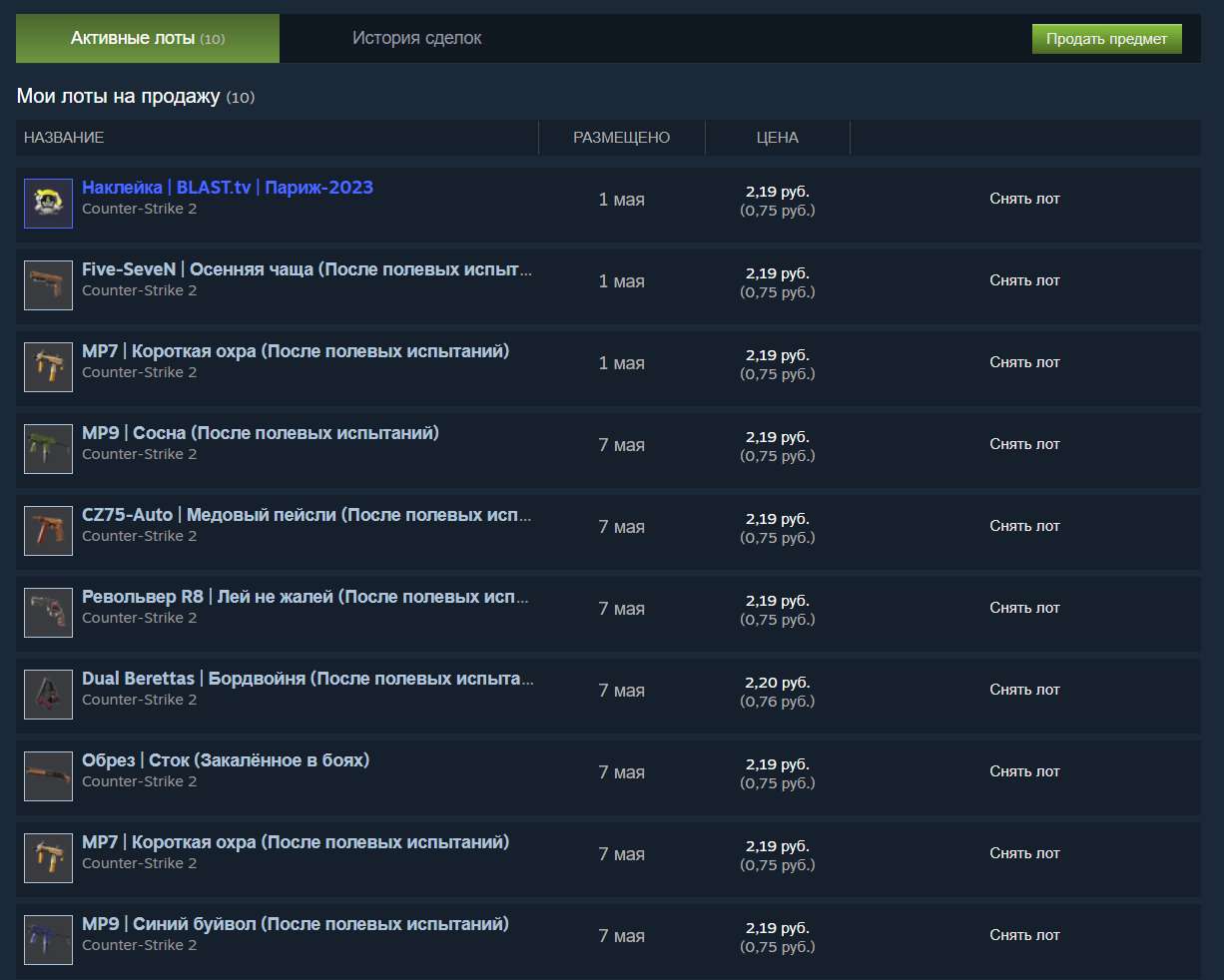Remove the Five-SeveN Осенняя чаща lot
The height and width of the screenshot is (980, 1224).
pos(1024,280)
